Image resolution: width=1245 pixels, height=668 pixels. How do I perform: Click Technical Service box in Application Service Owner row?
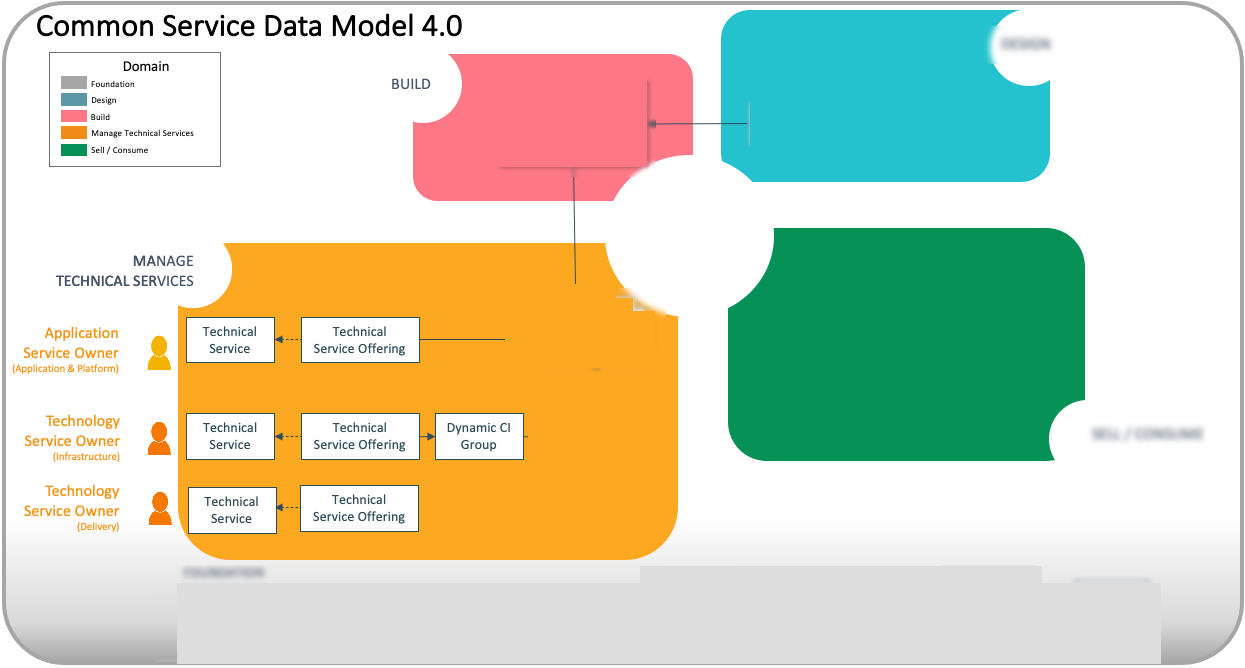[230, 340]
